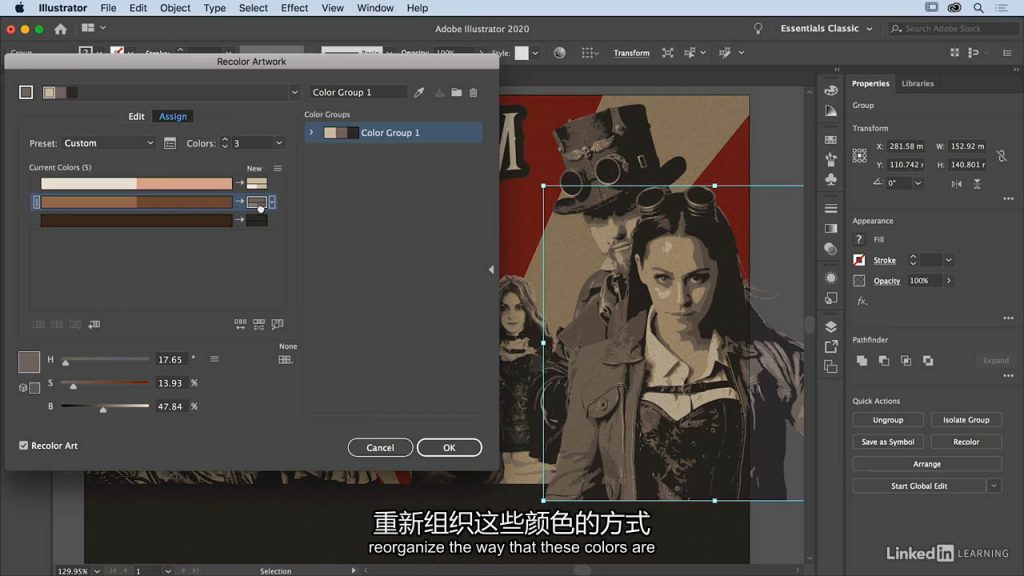Screen dimensions: 1024x576
Task: Click the Ungroup quick action
Action: [x=888, y=420]
